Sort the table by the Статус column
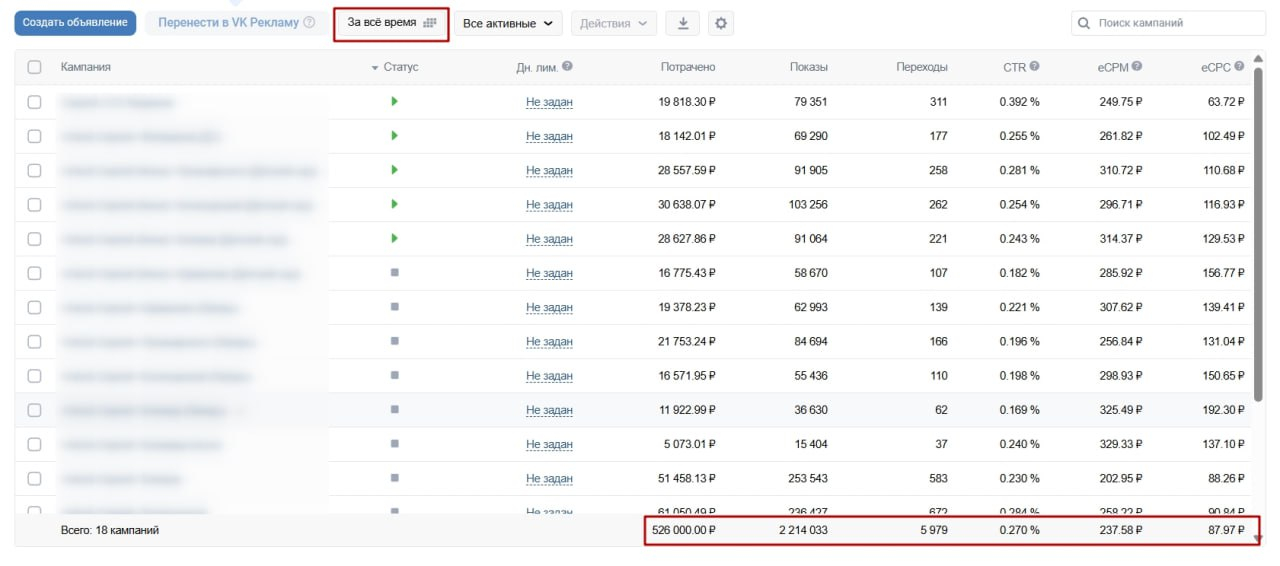 [400, 67]
